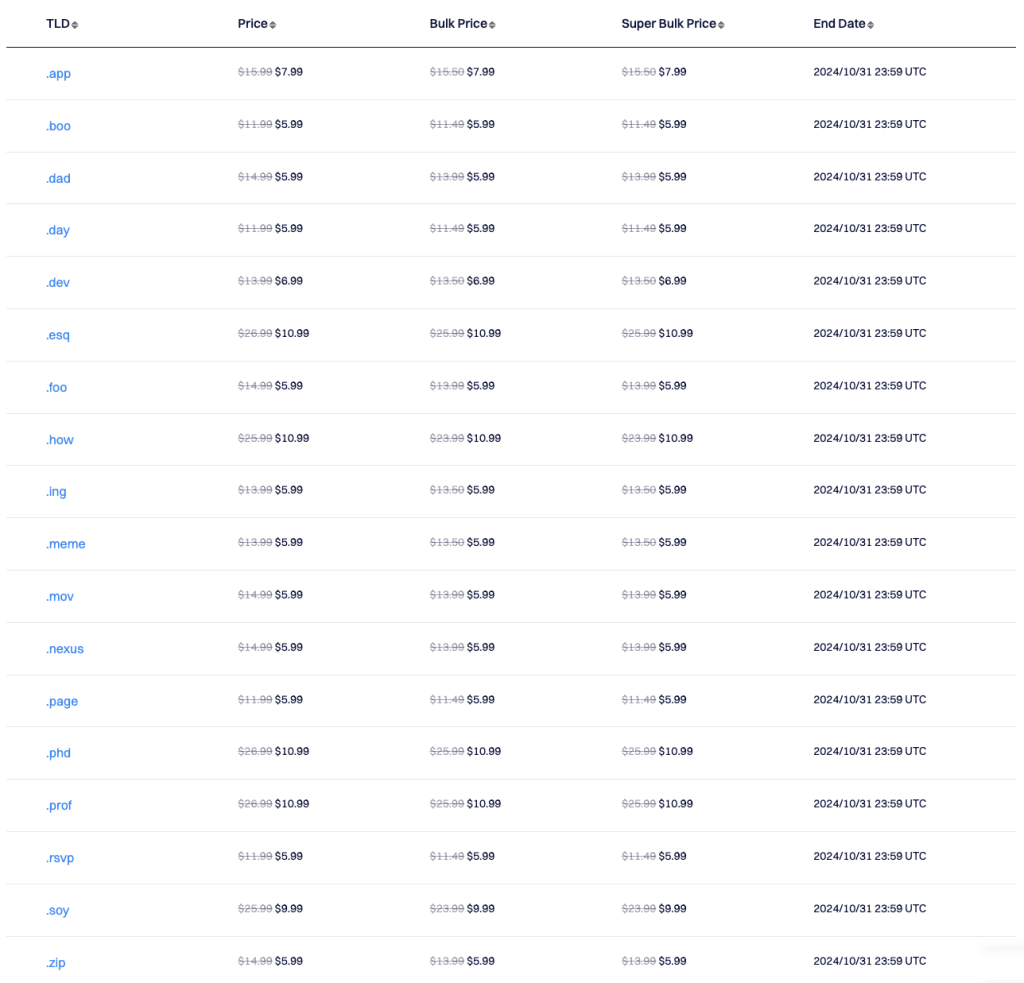Select the .zip domain link
This screenshot has width=1024, height=983.
tap(56, 963)
